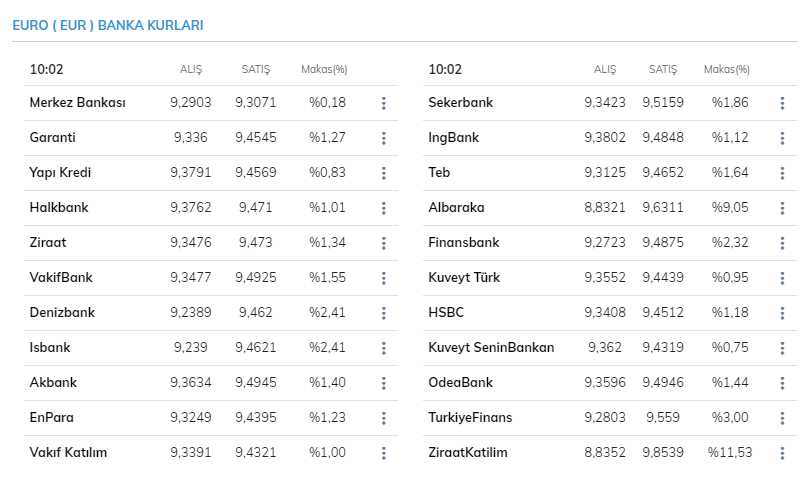This screenshot has width=812, height=481.
Task: Open more options for Ziraat
Action: [383, 243]
